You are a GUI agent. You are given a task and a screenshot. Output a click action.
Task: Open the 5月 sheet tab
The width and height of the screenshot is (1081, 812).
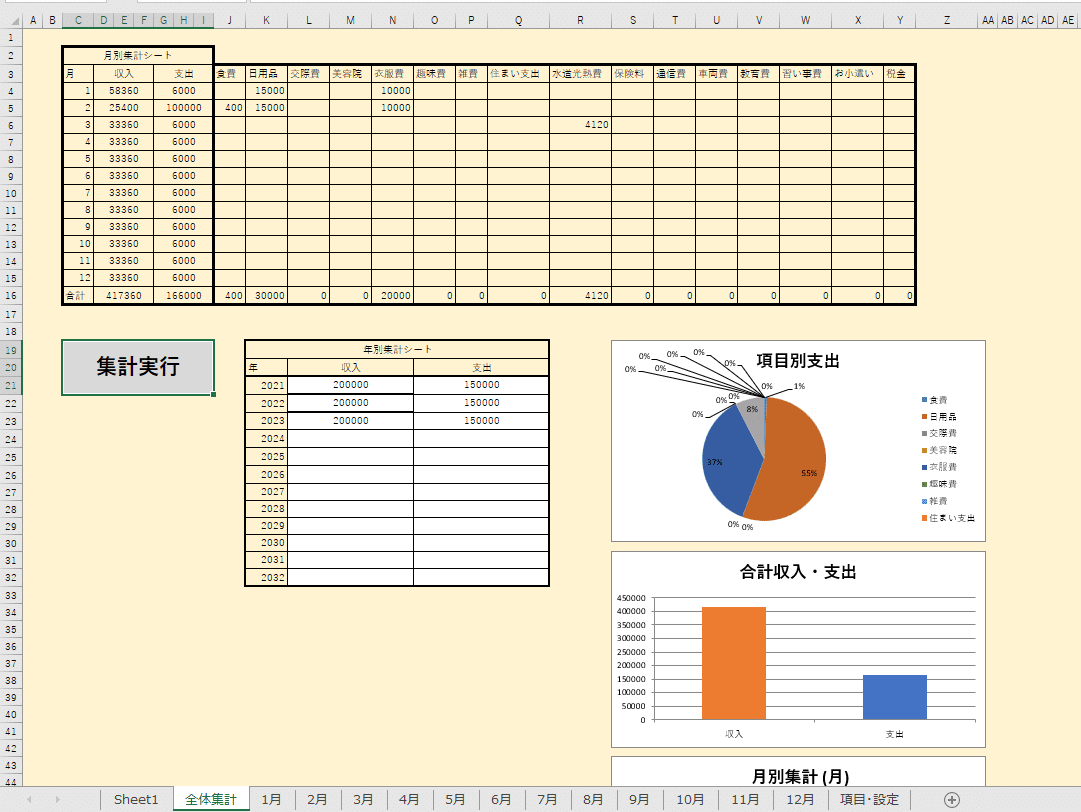click(455, 800)
